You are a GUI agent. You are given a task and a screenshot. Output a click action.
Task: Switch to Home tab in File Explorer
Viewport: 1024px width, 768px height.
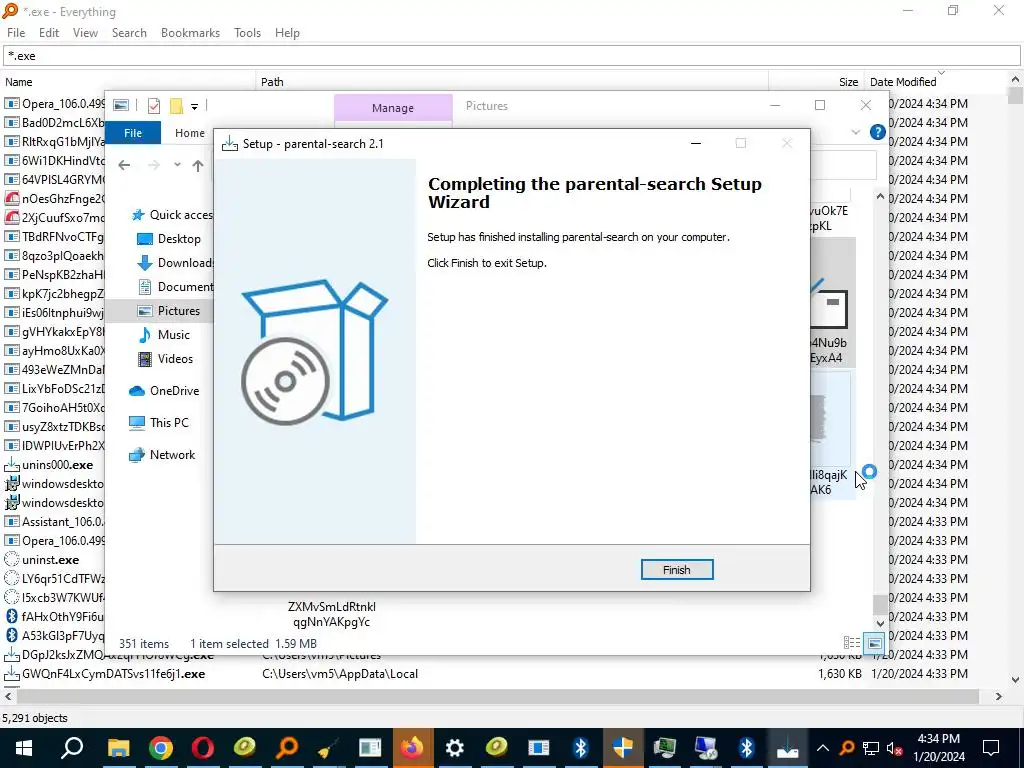[189, 133]
